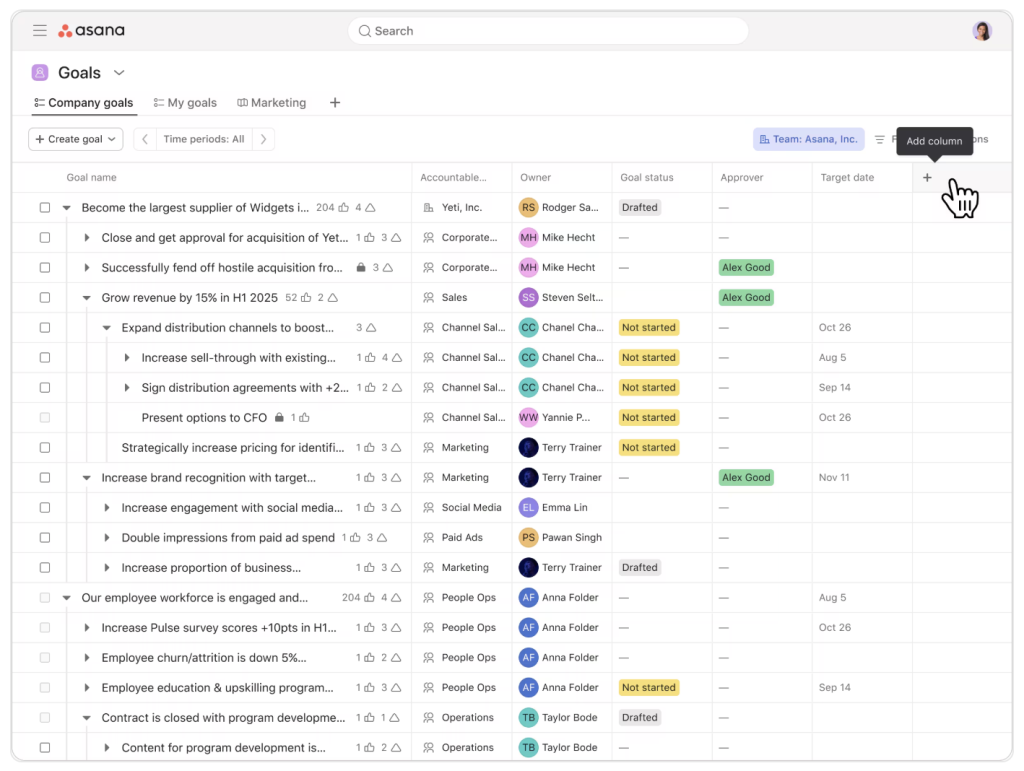Tick the checkbox for 'Become the largest supplier' goal

[x=45, y=208]
